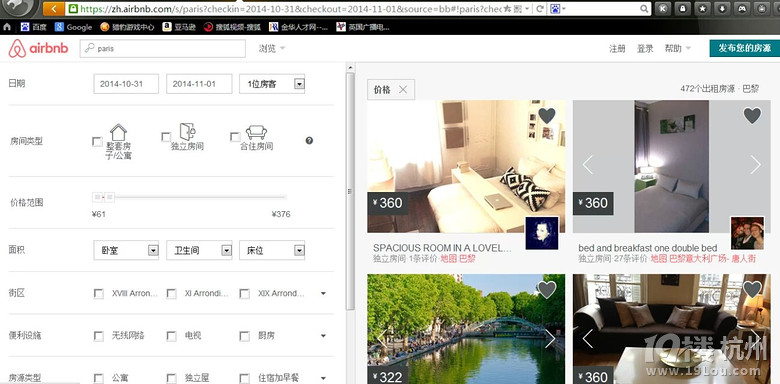
Task: Click the reload page icon in address bar
Action: (540, 8)
